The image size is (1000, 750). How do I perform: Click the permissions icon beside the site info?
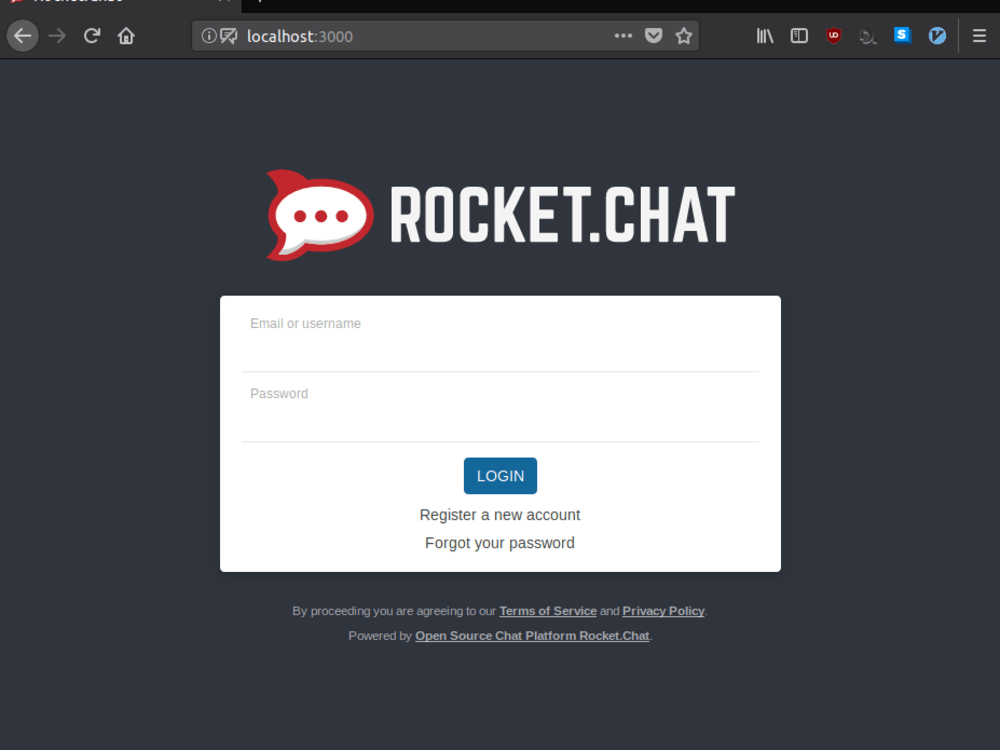pos(228,36)
